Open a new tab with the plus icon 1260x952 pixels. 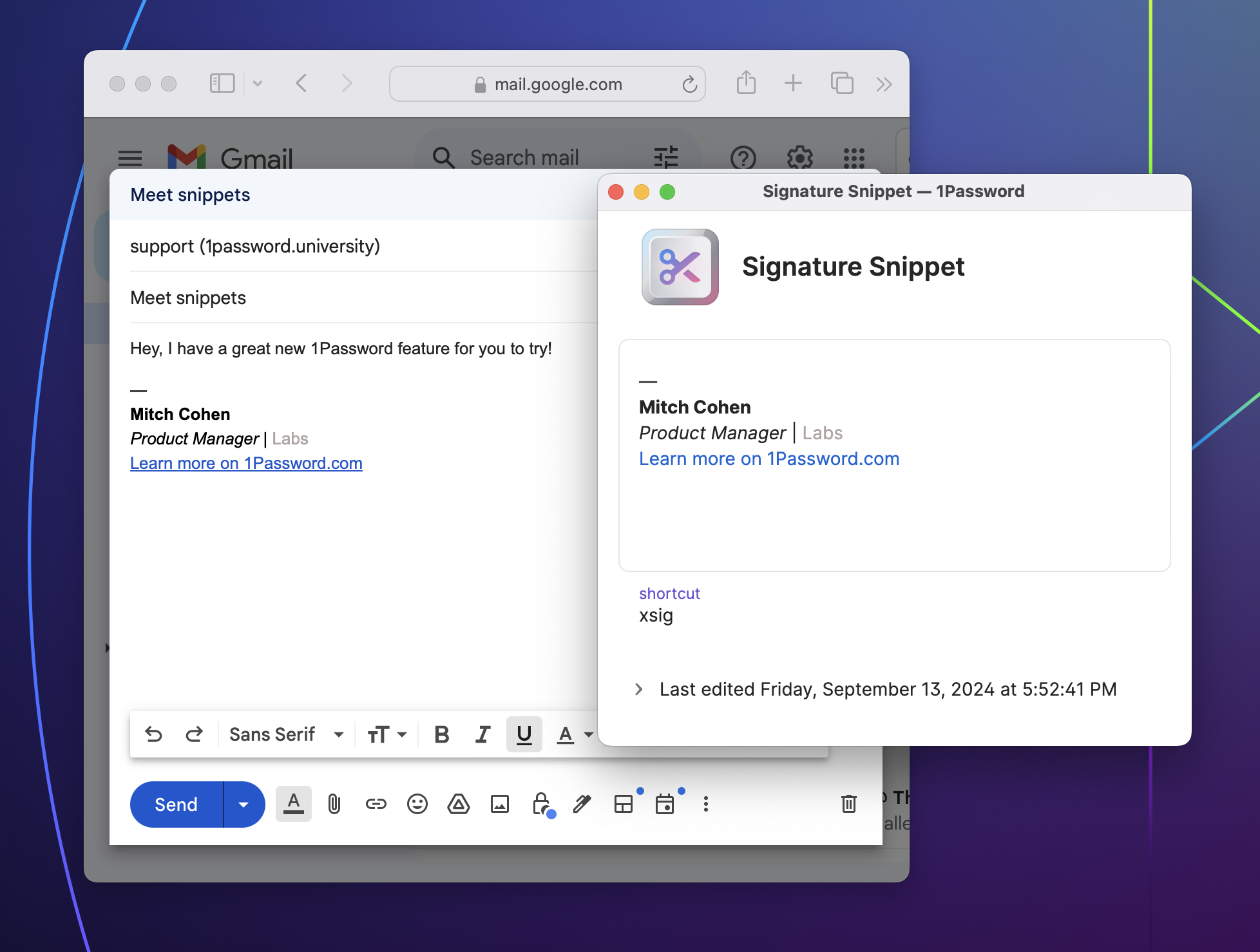(x=793, y=83)
